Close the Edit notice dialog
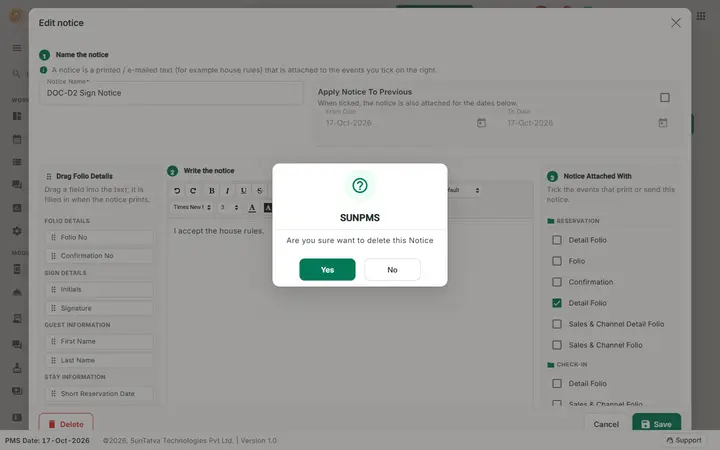720x450 pixels. [675, 22]
